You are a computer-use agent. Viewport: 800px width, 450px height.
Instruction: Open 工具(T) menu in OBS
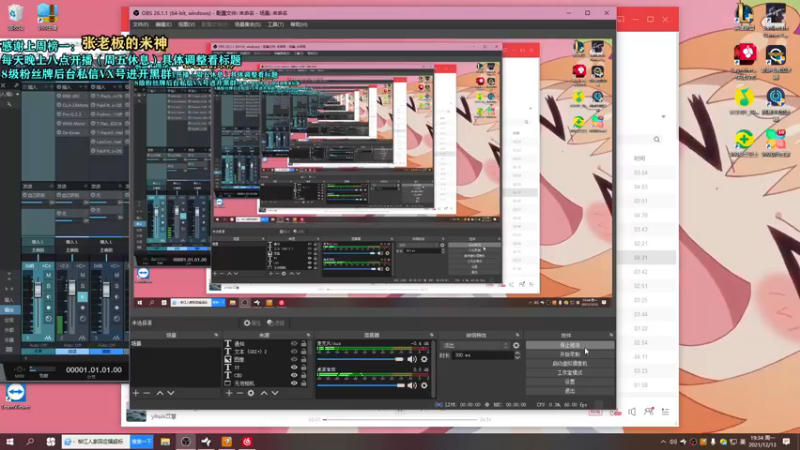[x=276, y=24]
